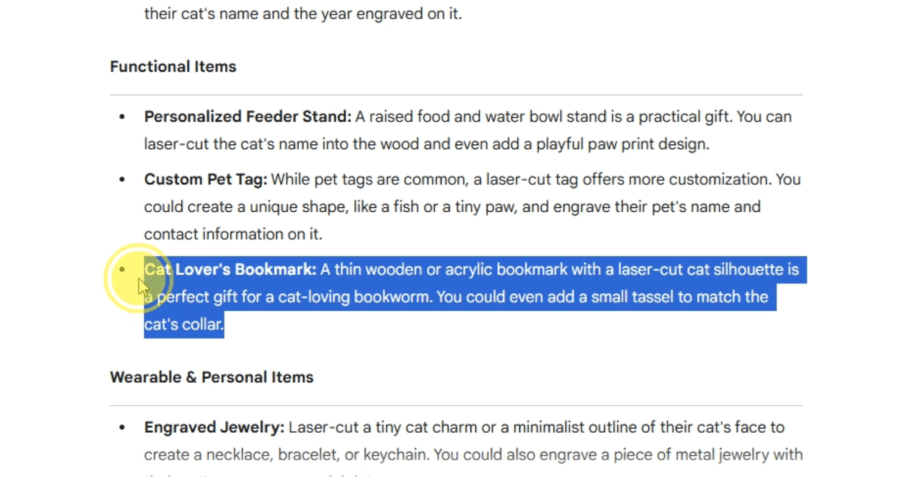The width and height of the screenshot is (910, 477).
Task: Click the "Engraved Jewelry:" bold label
Action: coord(214,428)
